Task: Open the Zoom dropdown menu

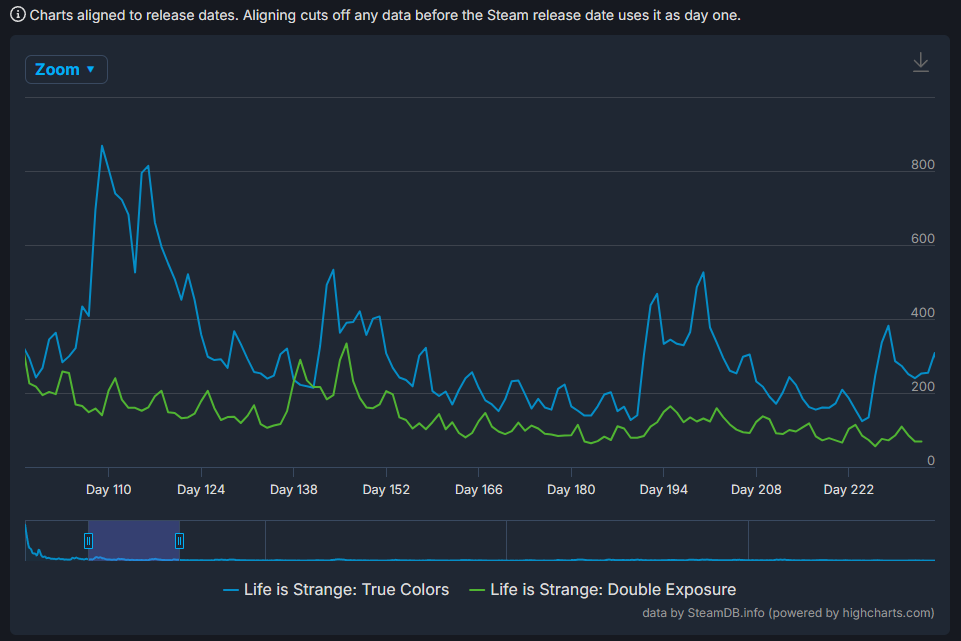Action: click(66, 69)
